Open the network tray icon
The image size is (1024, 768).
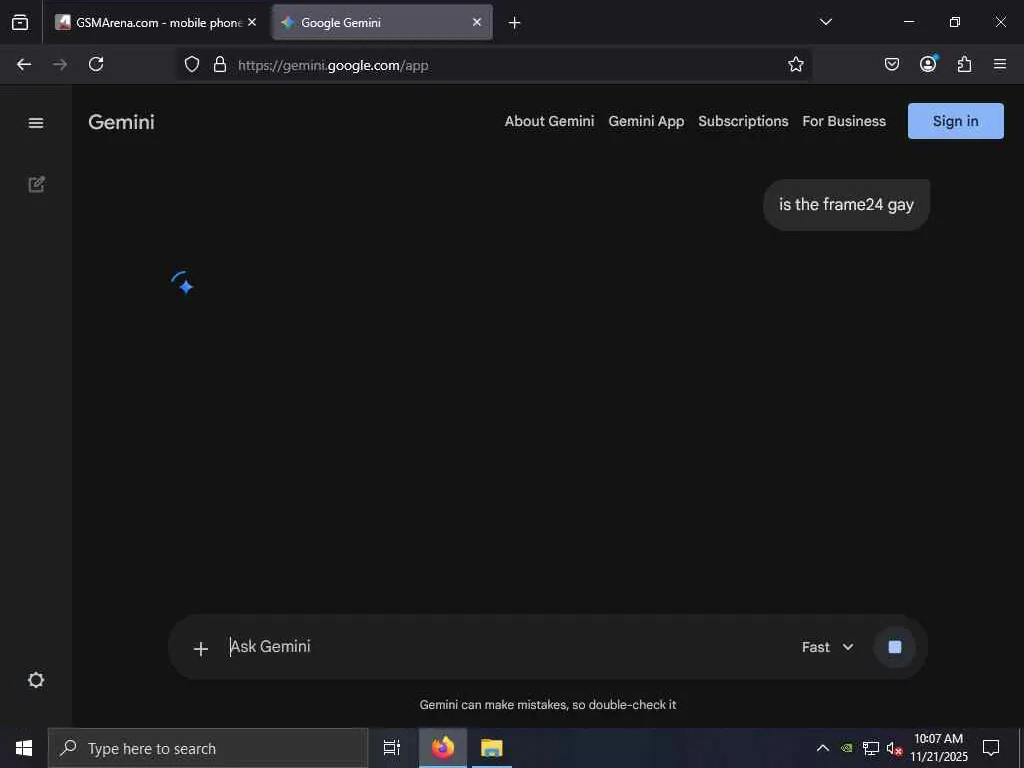pos(871,748)
